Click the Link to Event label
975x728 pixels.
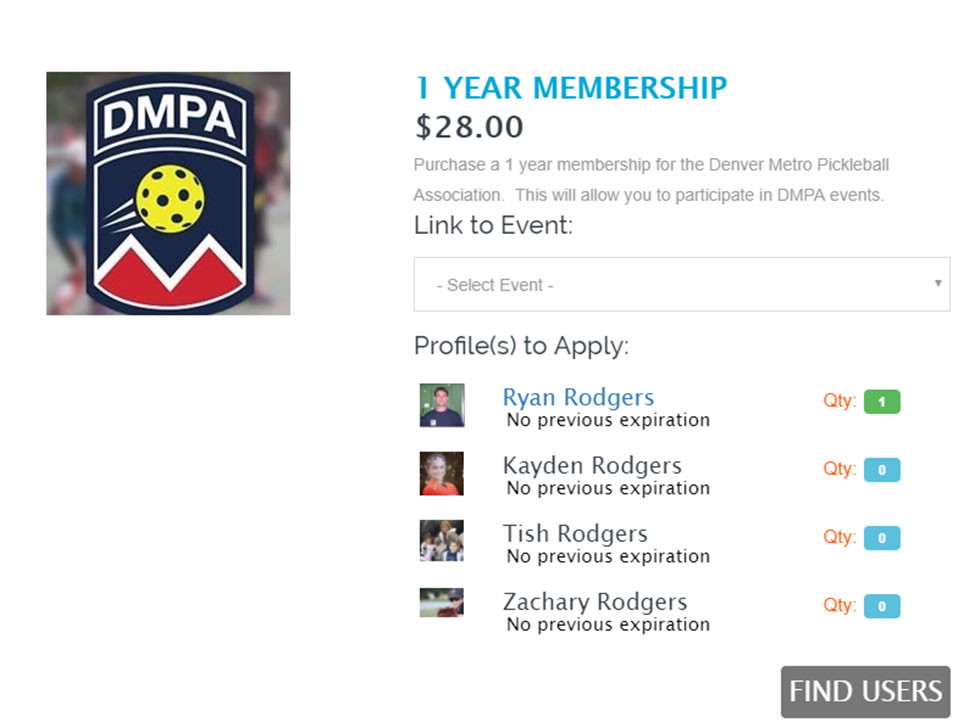(493, 225)
